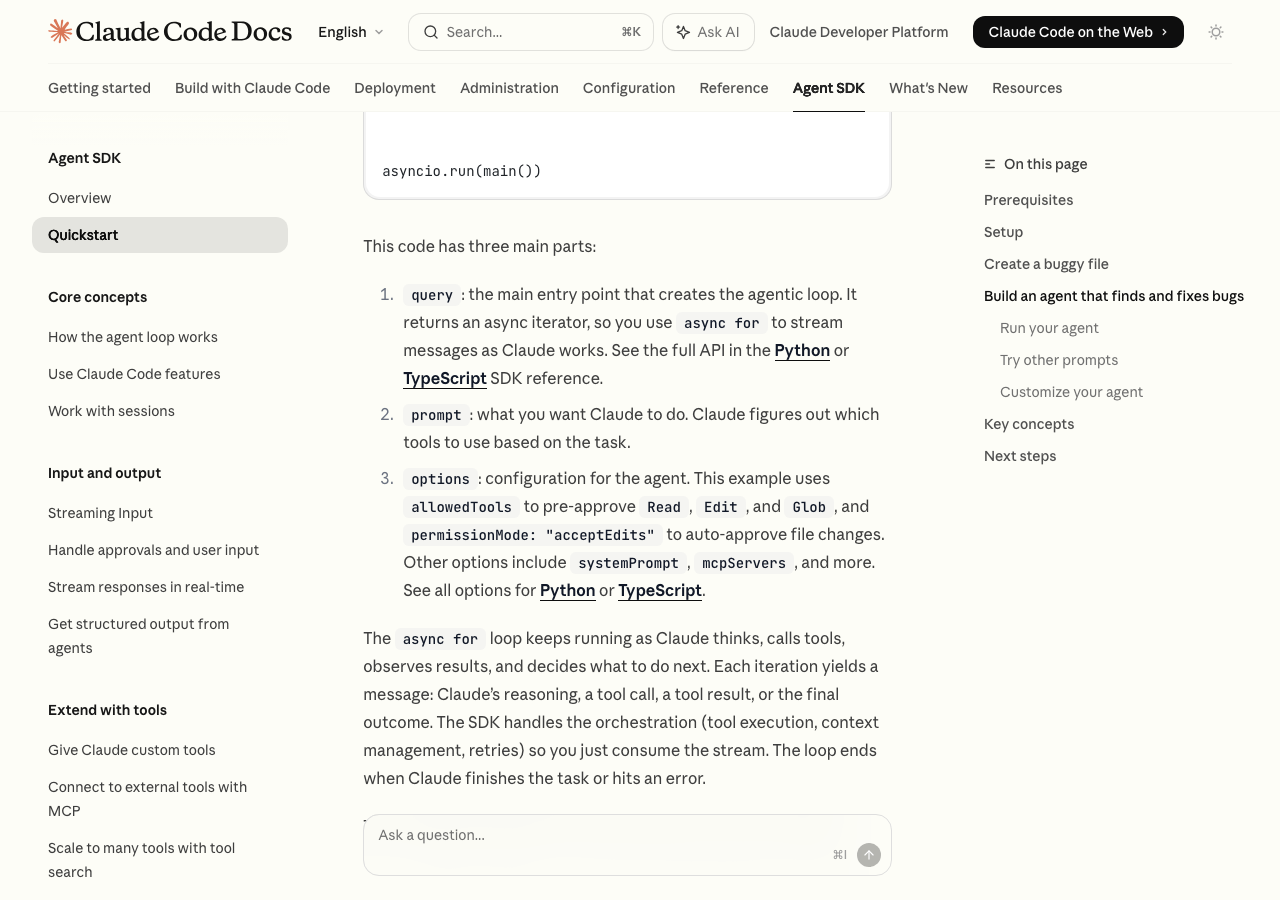Jump to Prerequisites section
The height and width of the screenshot is (900, 1280).
(x=1028, y=200)
